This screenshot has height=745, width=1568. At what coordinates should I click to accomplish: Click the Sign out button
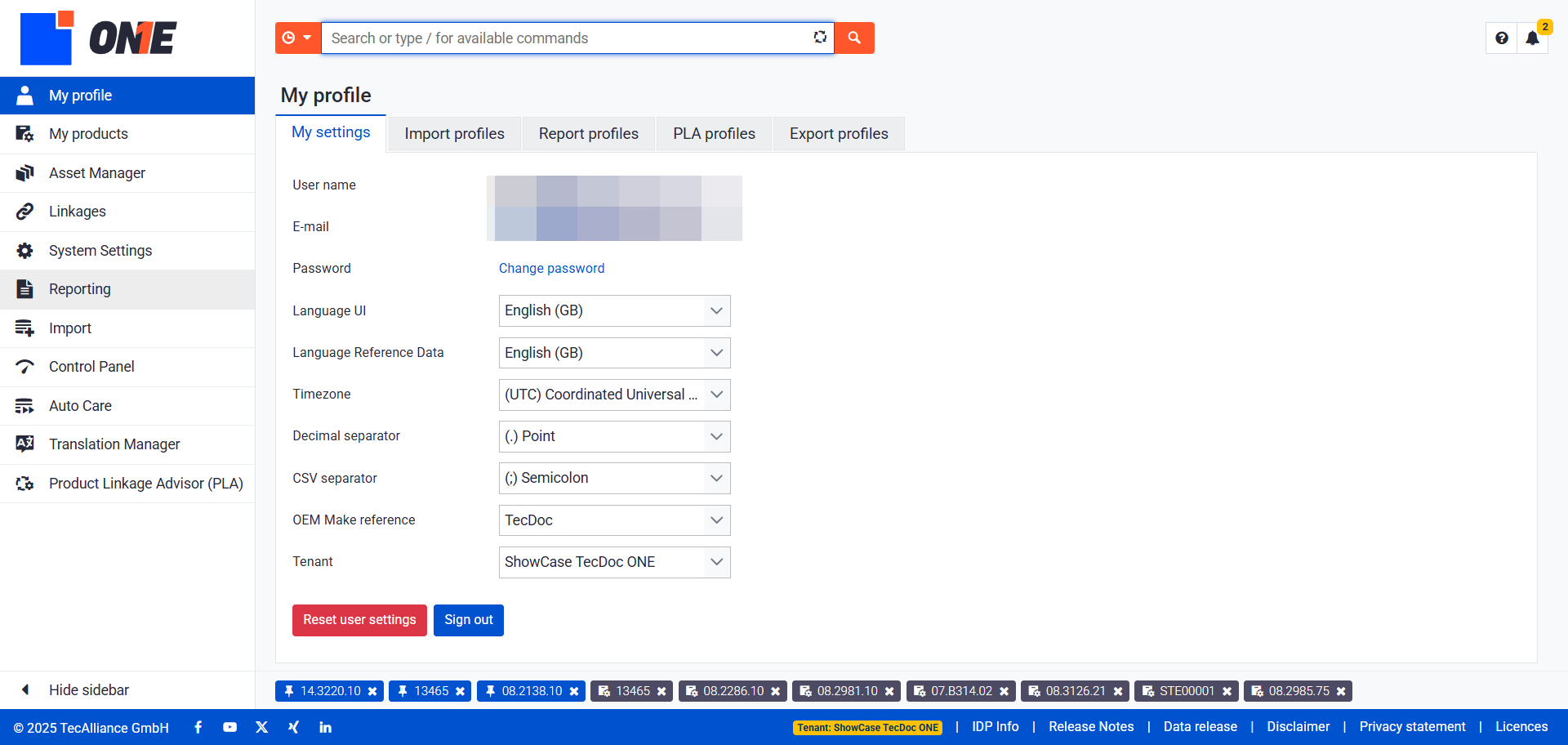tap(469, 620)
